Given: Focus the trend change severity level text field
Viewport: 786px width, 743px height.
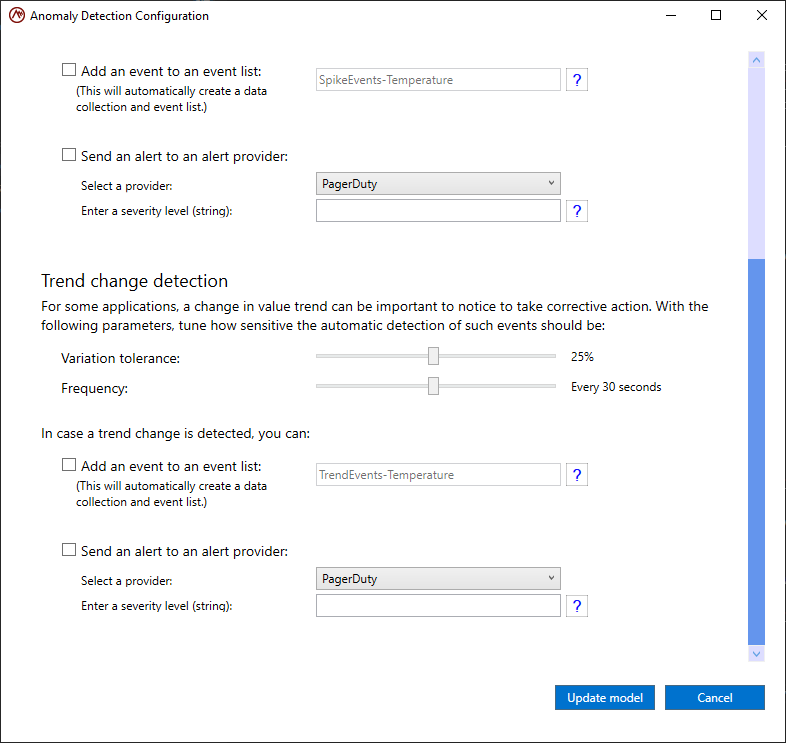Looking at the screenshot, I should (x=438, y=606).
